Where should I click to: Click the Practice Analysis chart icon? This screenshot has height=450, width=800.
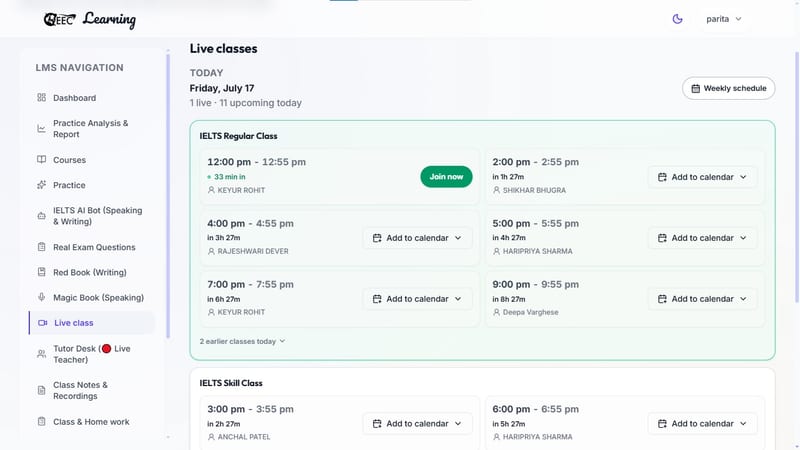click(x=41, y=129)
